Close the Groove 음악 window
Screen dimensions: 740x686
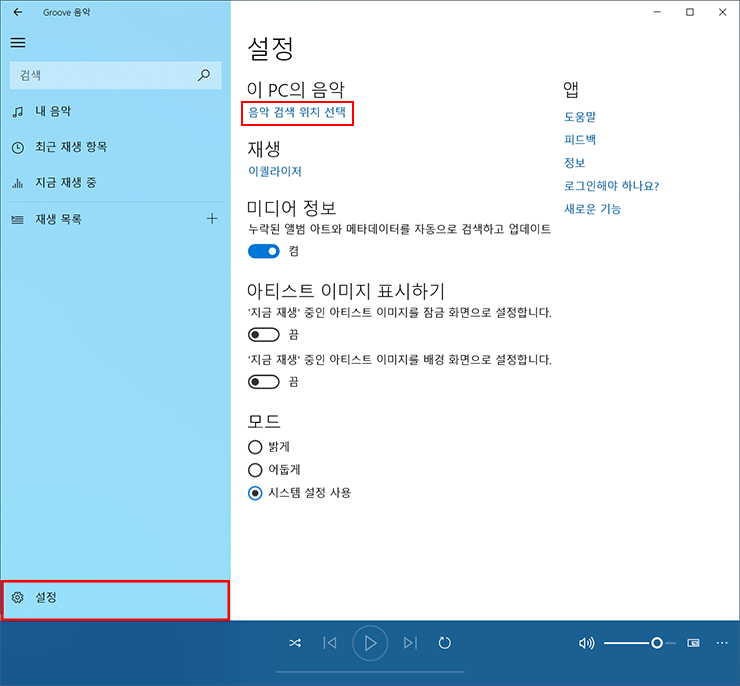pyautogui.click(x=723, y=12)
